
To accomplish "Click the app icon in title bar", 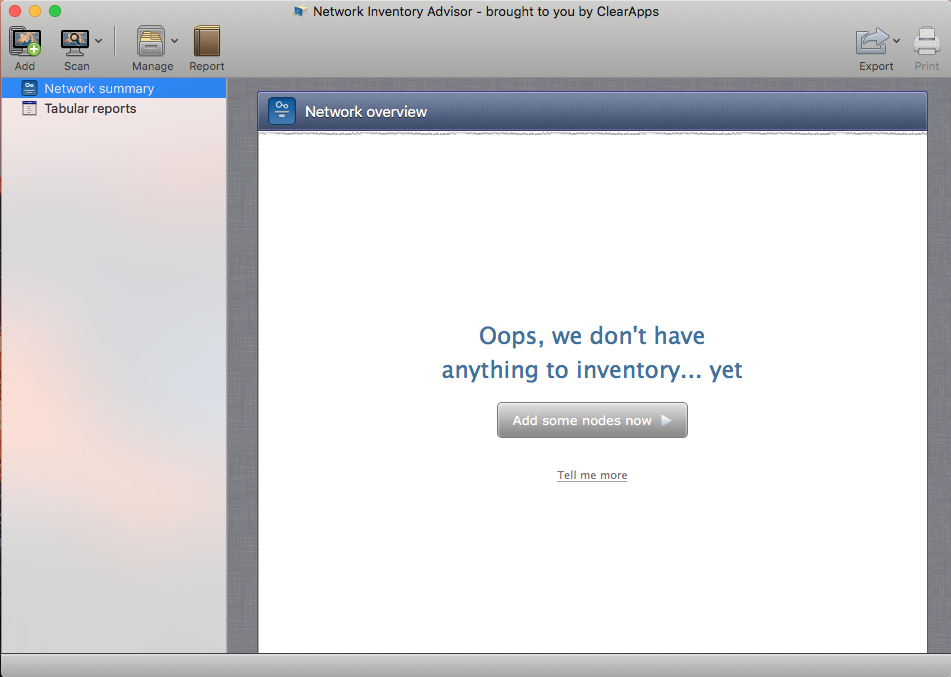I will tap(299, 12).
